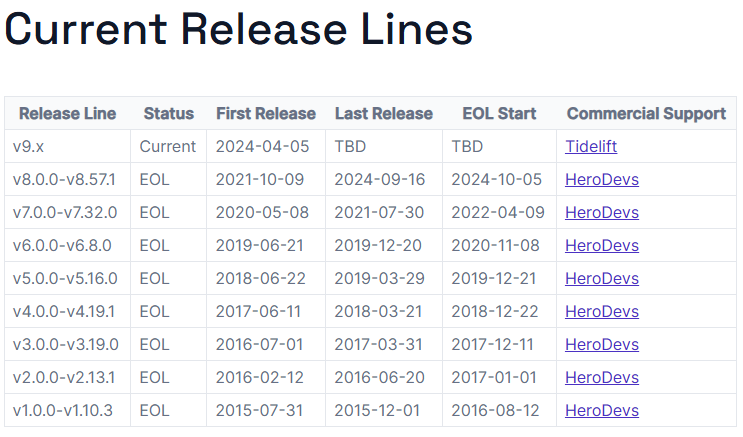The image size is (743, 437).
Task: Click the 2024-10-05 EOL start date
Action: [497, 180]
